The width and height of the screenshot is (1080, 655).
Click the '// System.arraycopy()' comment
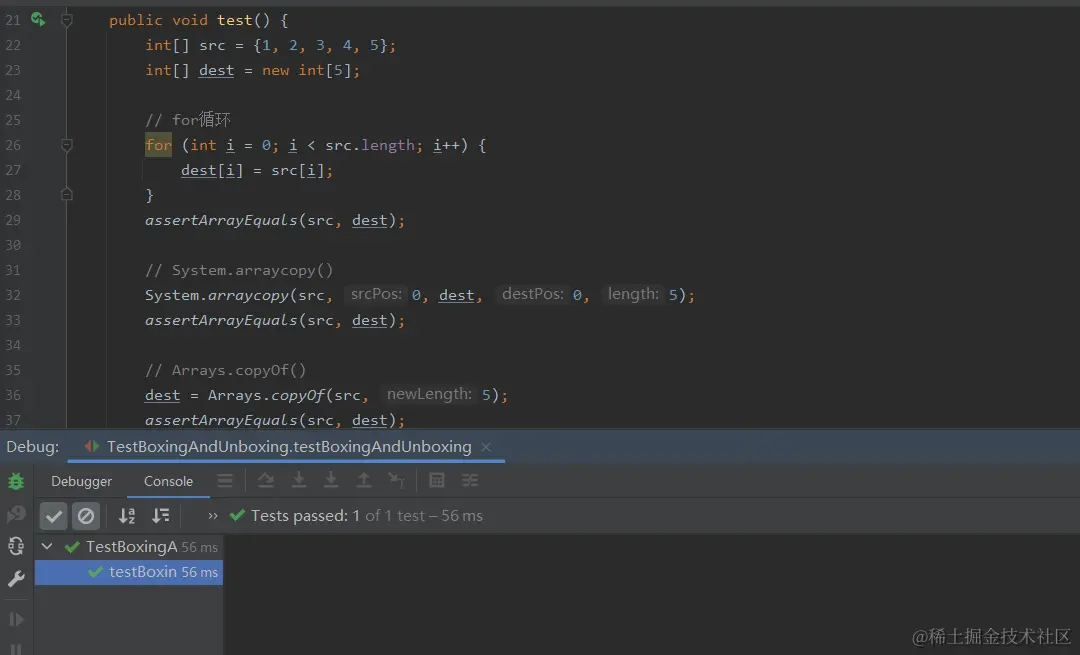(239, 270)
